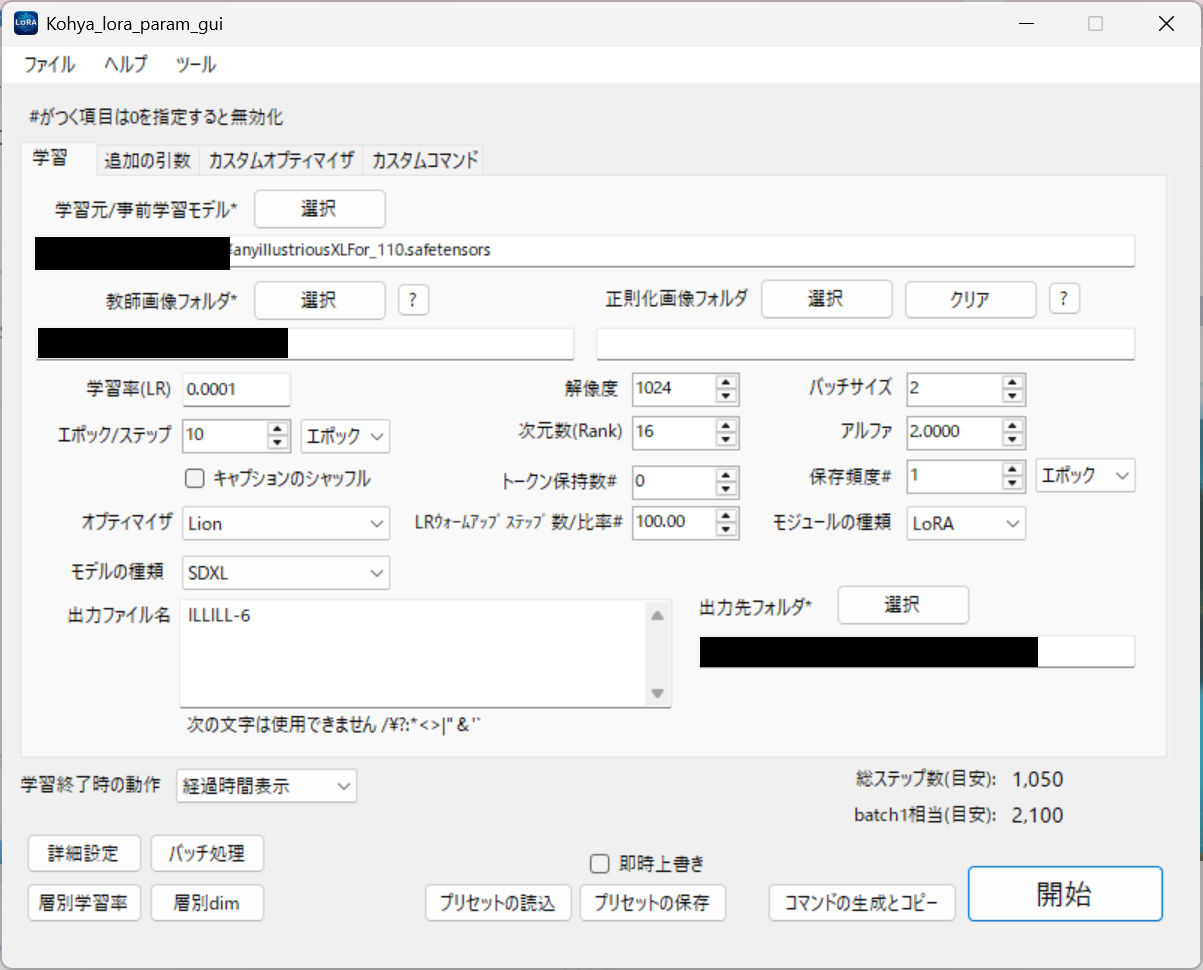
Task: Switch to the 追加の引数 tab
Action: tap(147, 160)
